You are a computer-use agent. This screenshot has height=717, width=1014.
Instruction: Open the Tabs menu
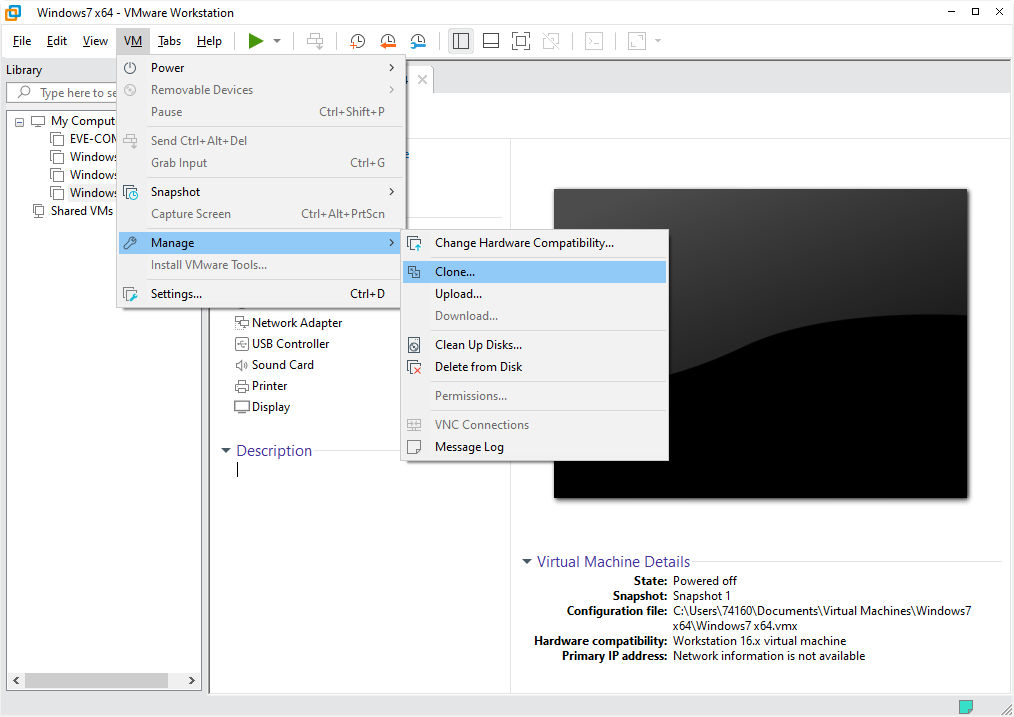point(169,41)
